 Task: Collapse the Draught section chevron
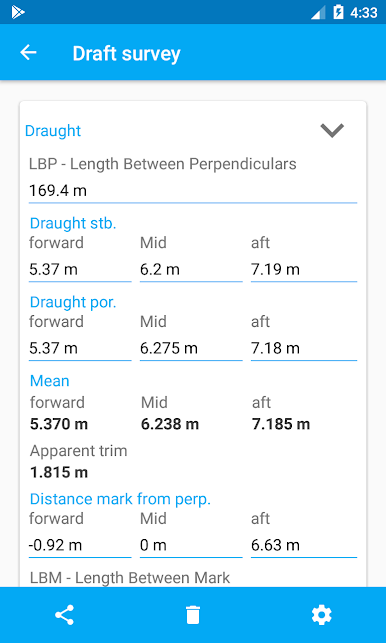[332, 130]
